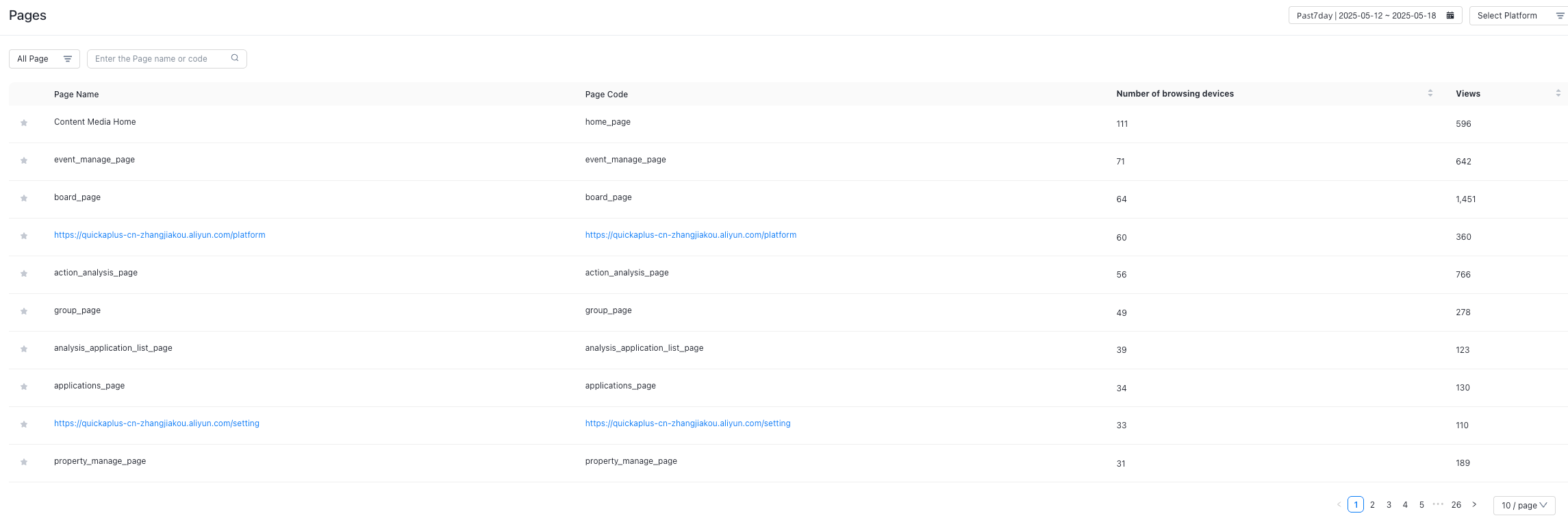Toggle star for property_manage_page

(x=24, y=462)
